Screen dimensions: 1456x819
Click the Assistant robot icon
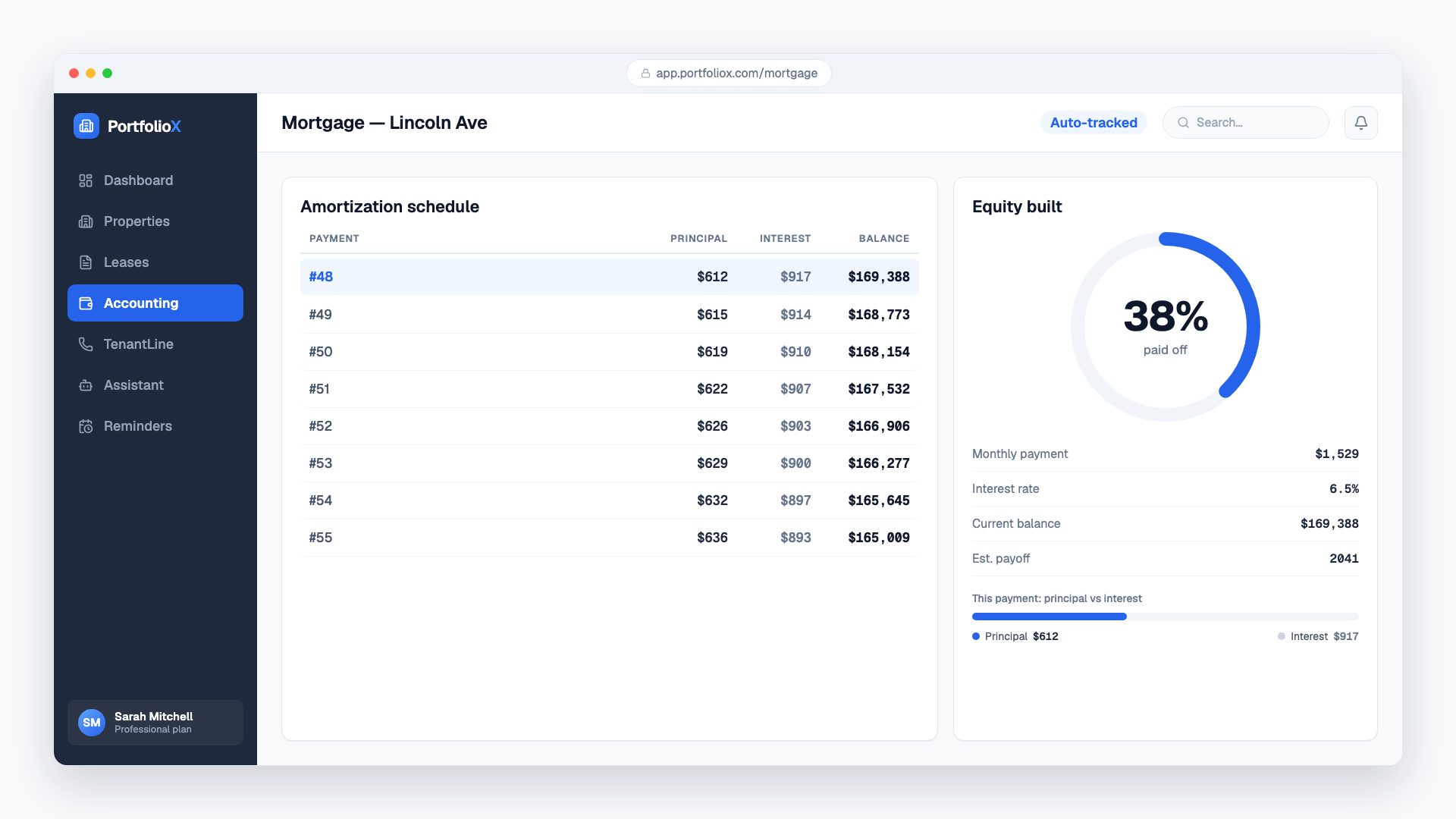(x=86, y=385)
